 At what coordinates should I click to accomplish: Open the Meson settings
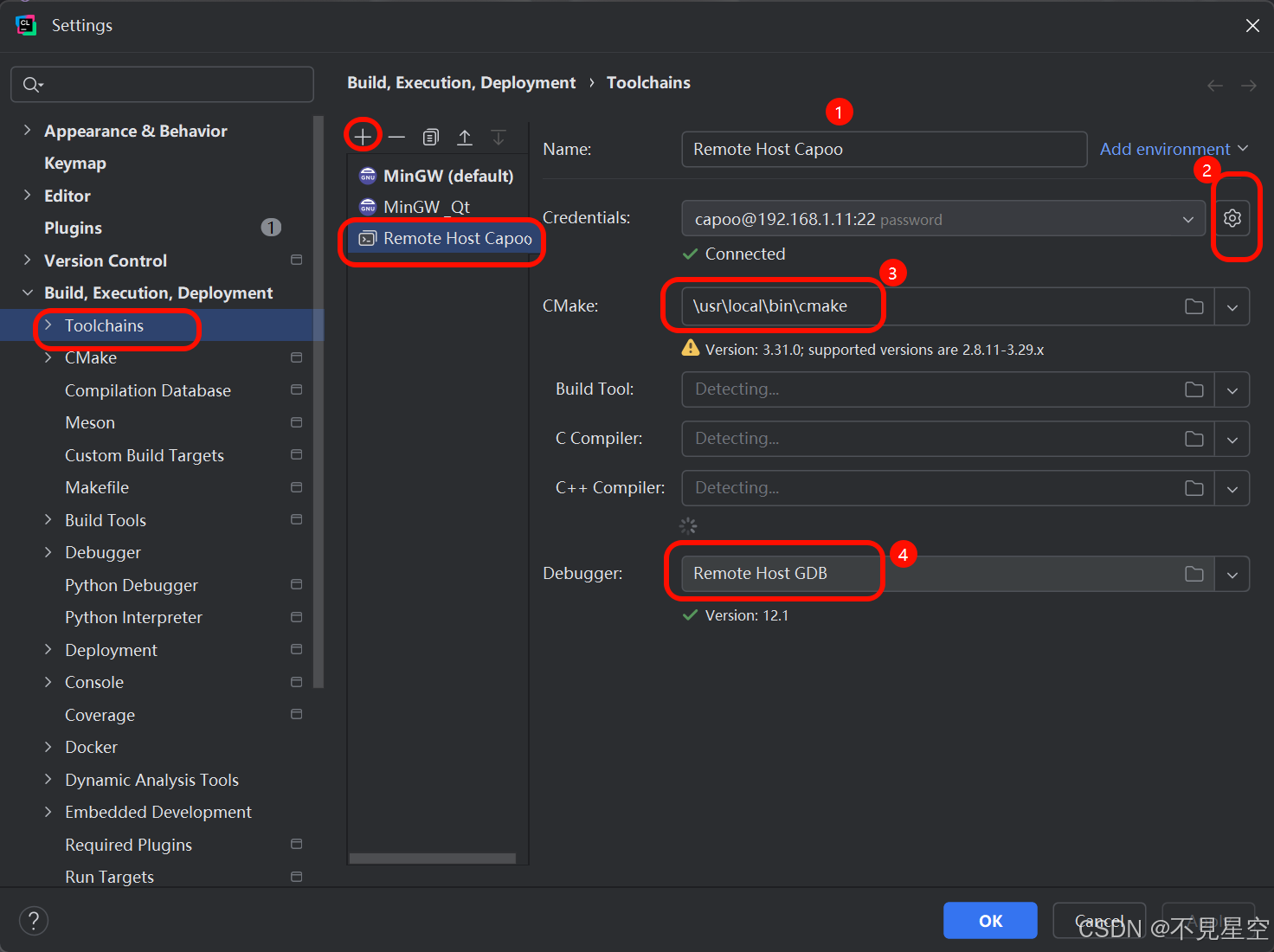[90, 422]
